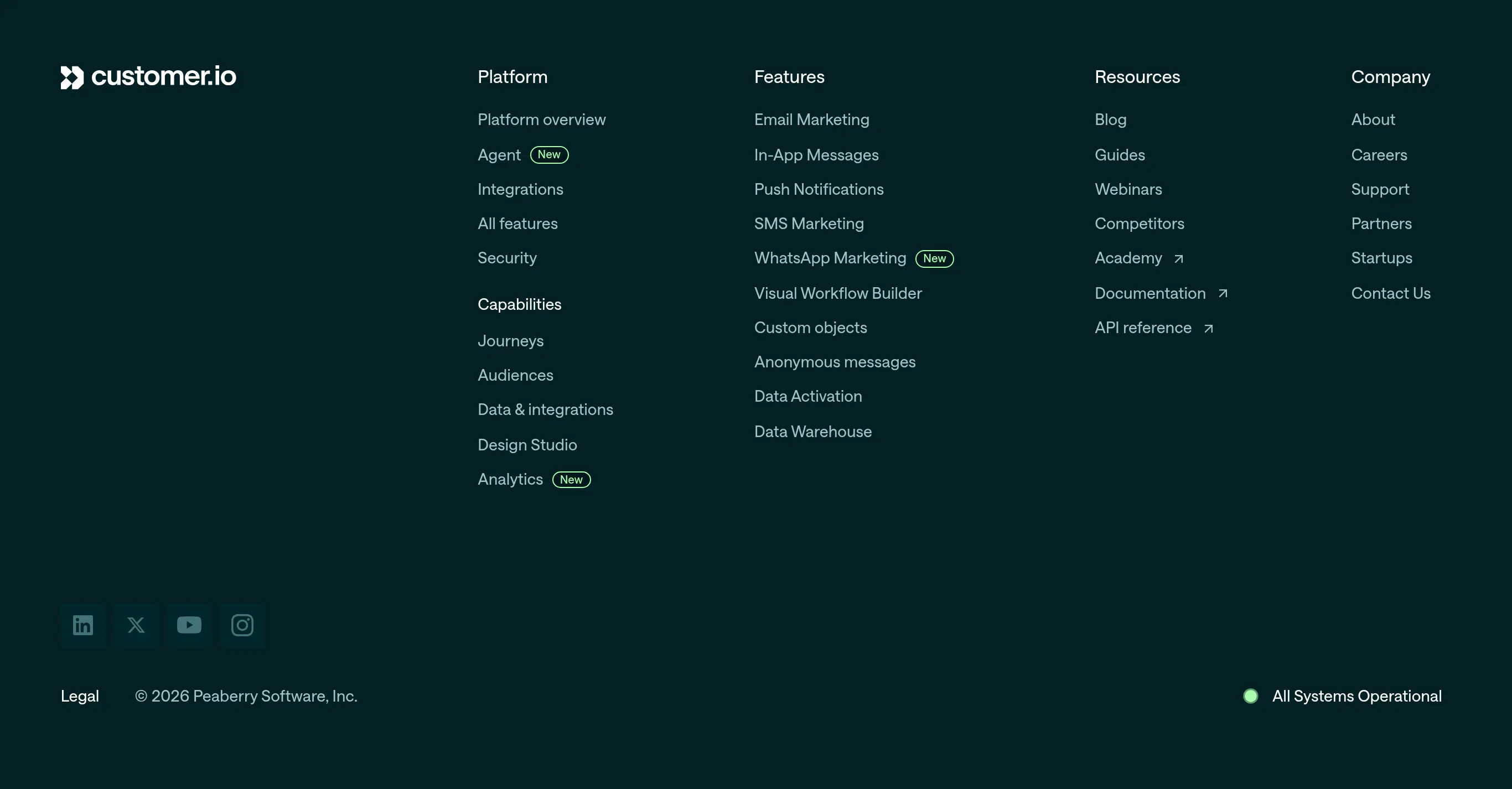The width and height of the screenshot is (1512, 789).
Task: Click the customer.io logo
Action: click(x=148, y=77)
